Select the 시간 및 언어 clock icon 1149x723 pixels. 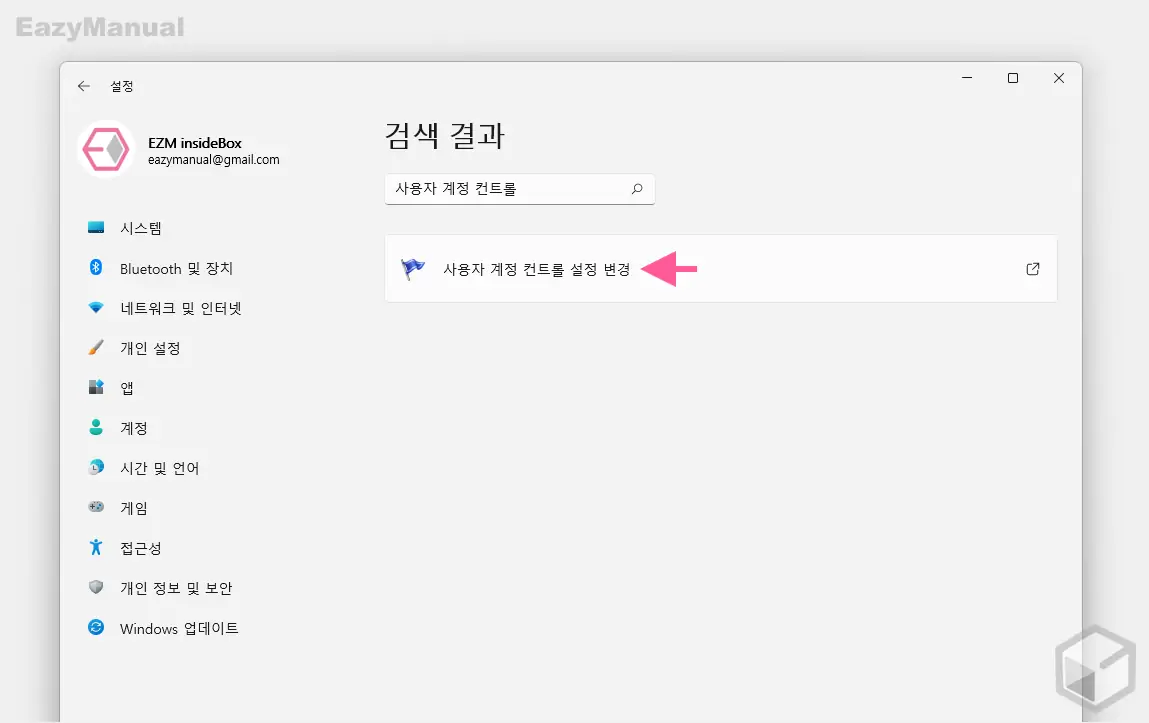coord(95,468)
